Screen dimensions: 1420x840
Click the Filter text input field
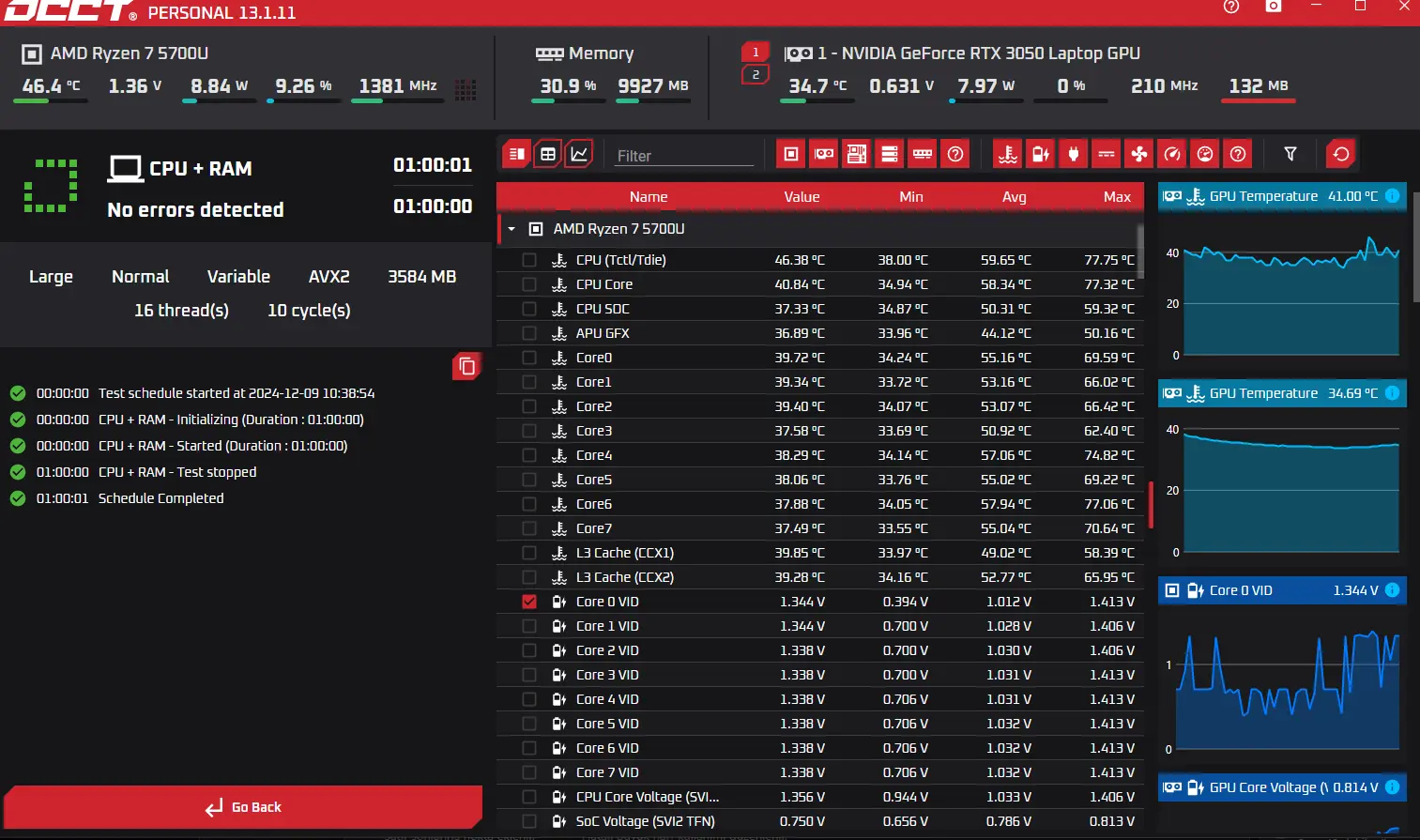[x=684, y=156]
